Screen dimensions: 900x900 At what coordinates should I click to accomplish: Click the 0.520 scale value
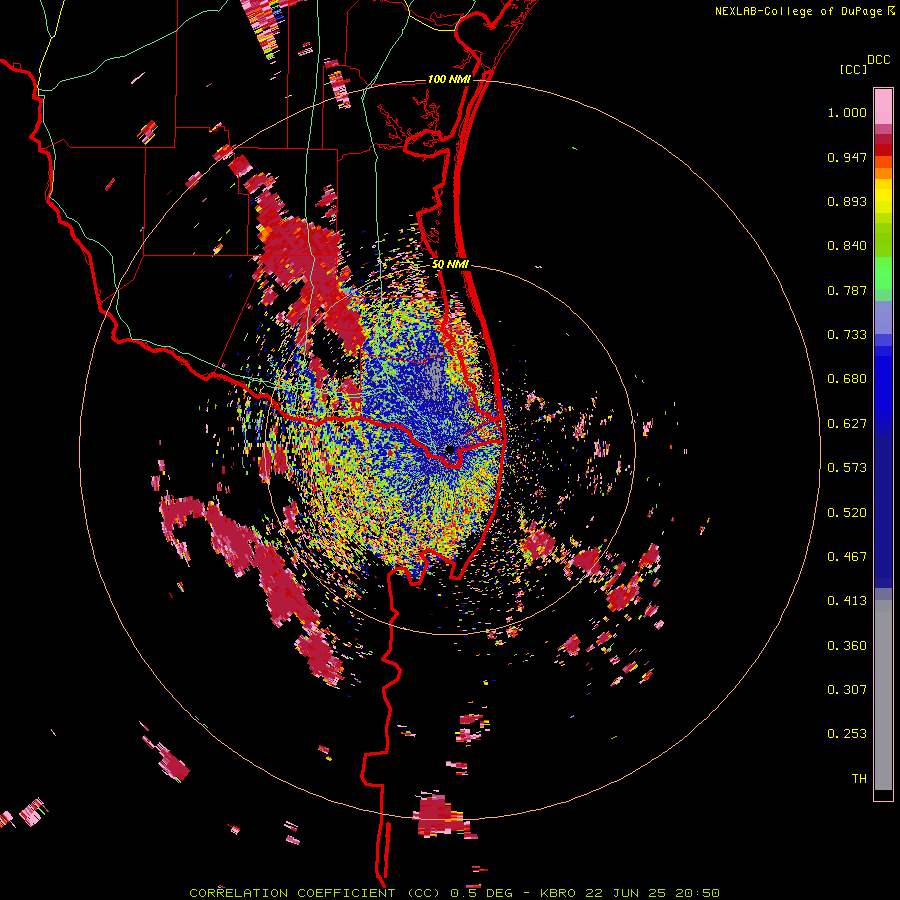point(847,513)
